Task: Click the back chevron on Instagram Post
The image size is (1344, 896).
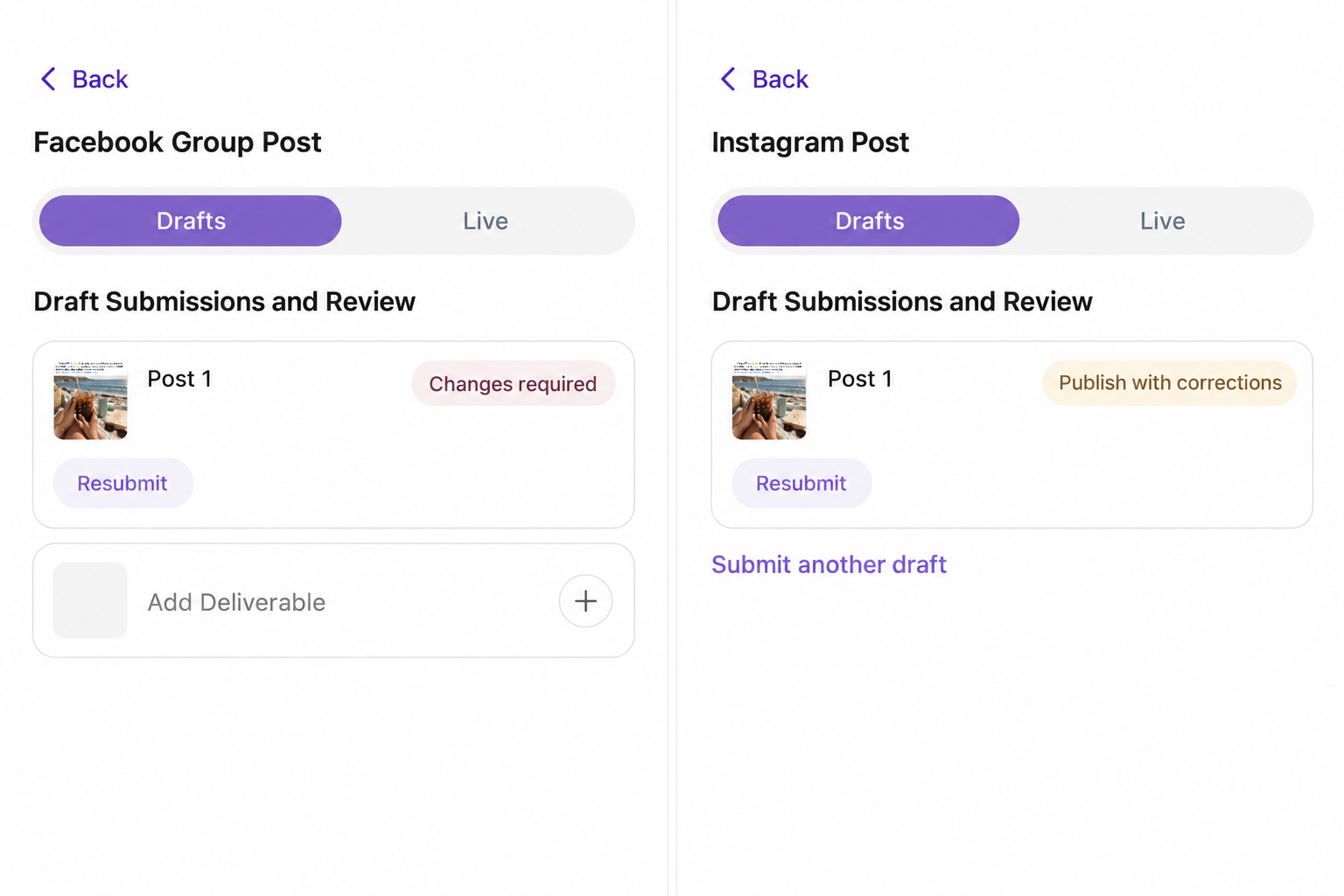Action: (x=728, y=79)
